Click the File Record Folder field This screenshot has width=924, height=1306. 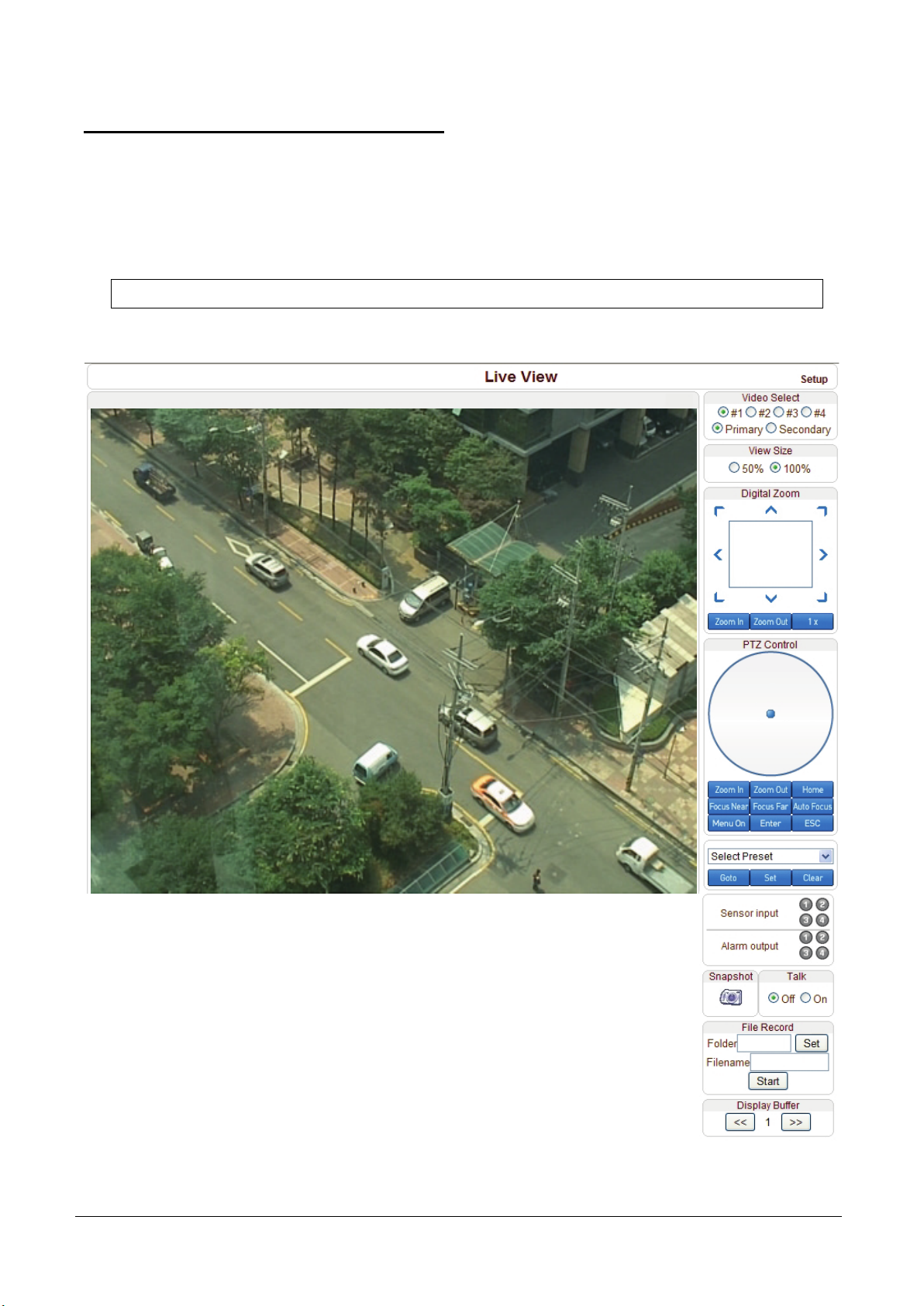point(764,1043)
